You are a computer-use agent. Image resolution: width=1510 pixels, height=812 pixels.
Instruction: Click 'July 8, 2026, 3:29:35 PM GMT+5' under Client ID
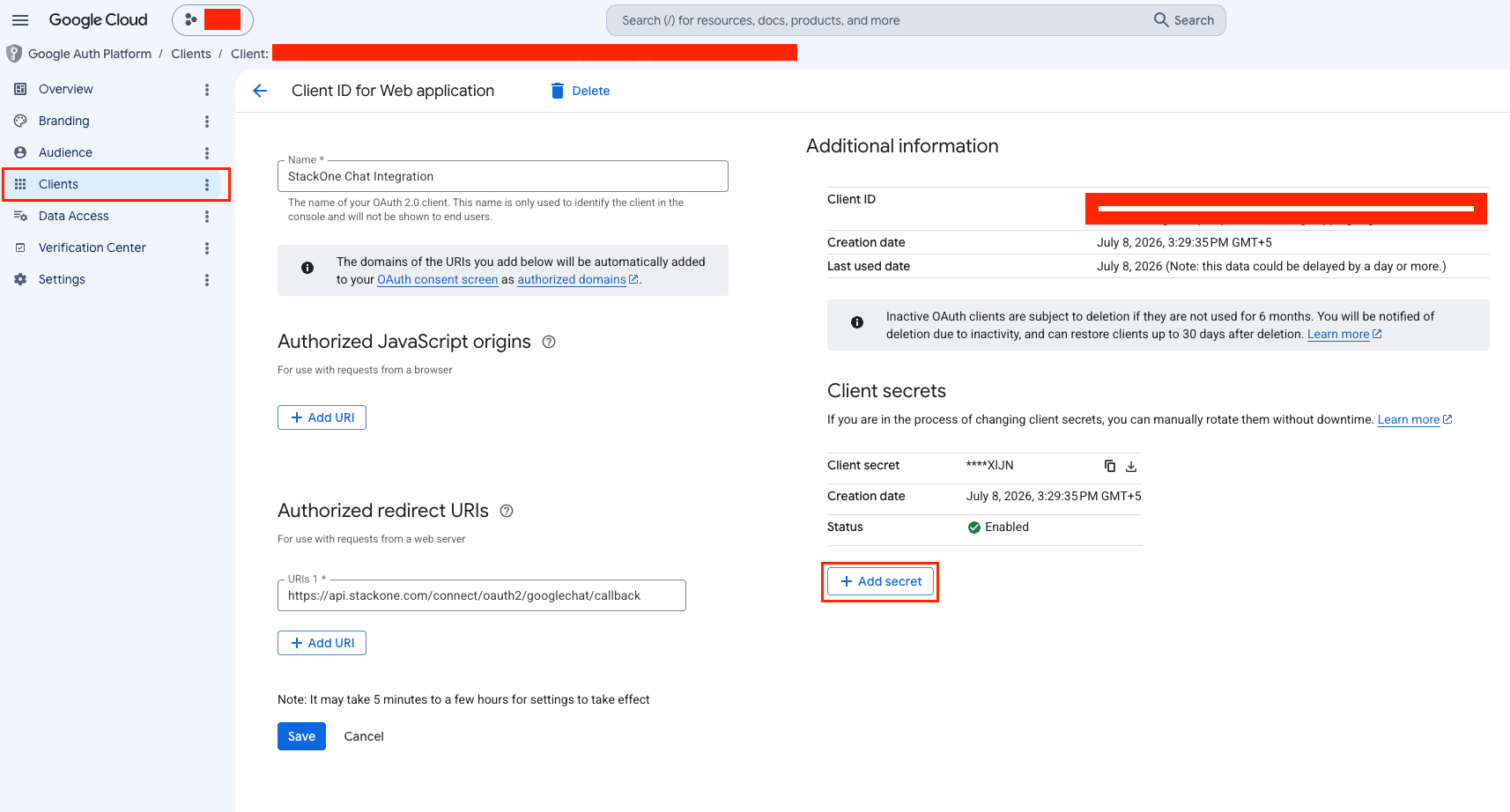pos(1184,242)
